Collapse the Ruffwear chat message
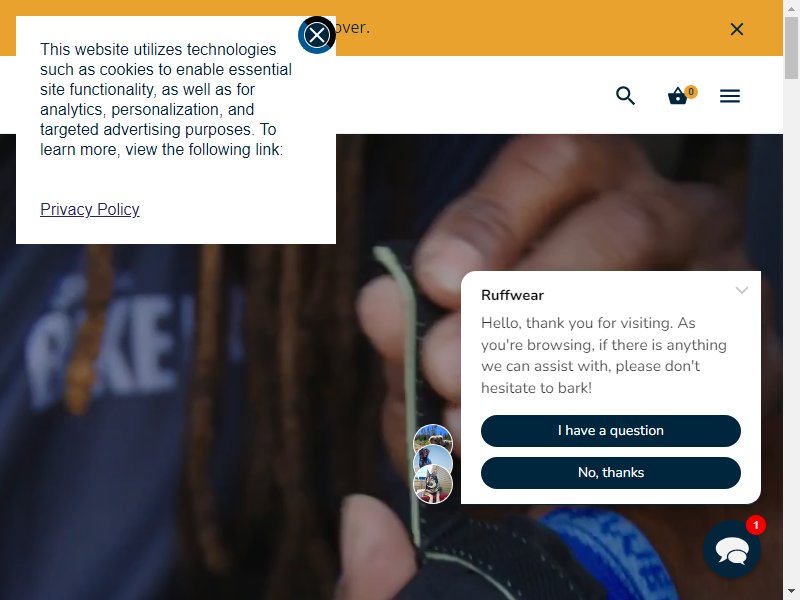 pos(742,290)
